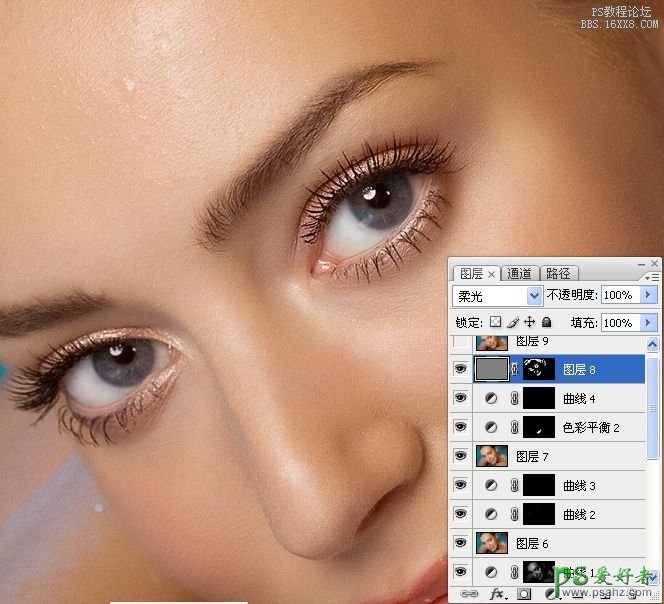Click the lock position move icon
Viewport: 664px width, 604px height.
529,322
